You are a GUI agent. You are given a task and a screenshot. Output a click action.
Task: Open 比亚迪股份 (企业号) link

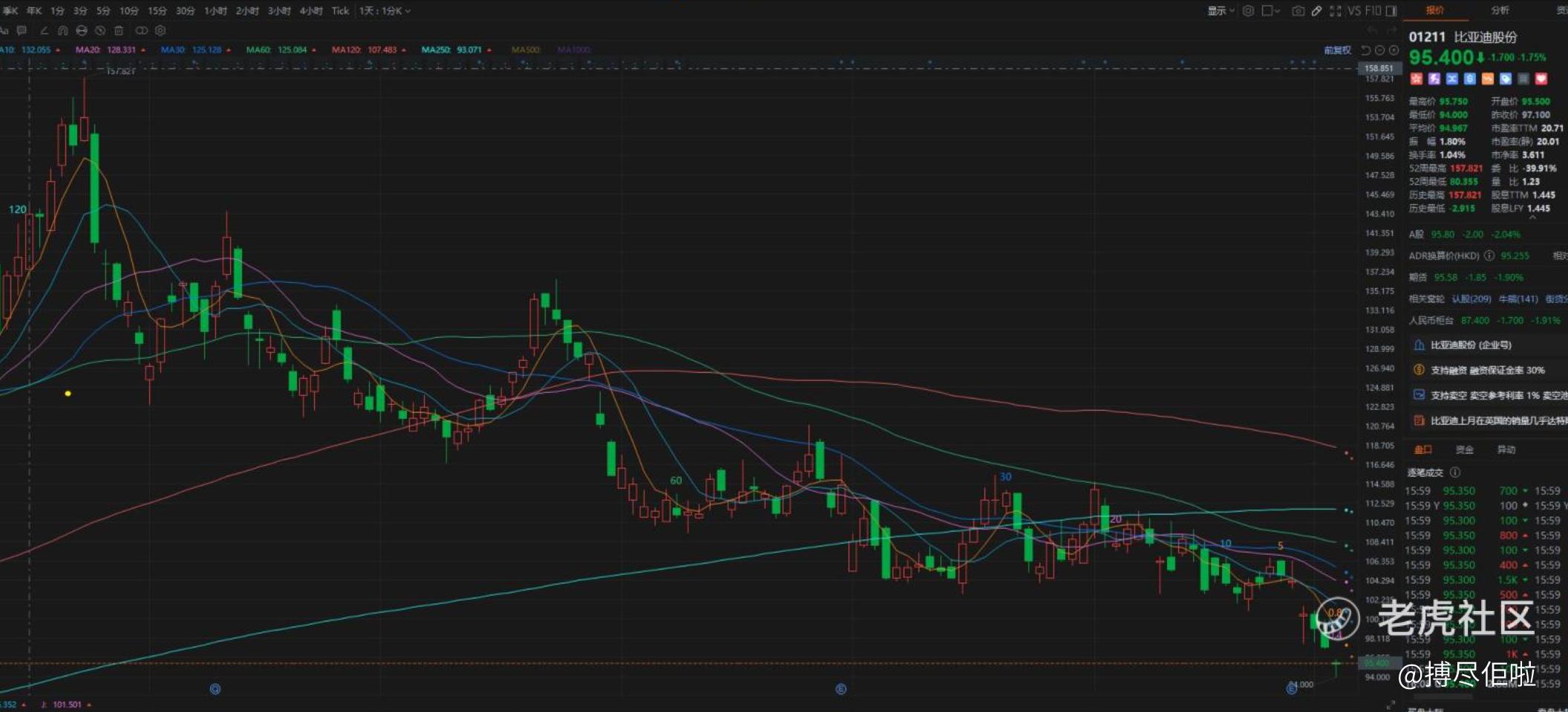click(1471, 345)
